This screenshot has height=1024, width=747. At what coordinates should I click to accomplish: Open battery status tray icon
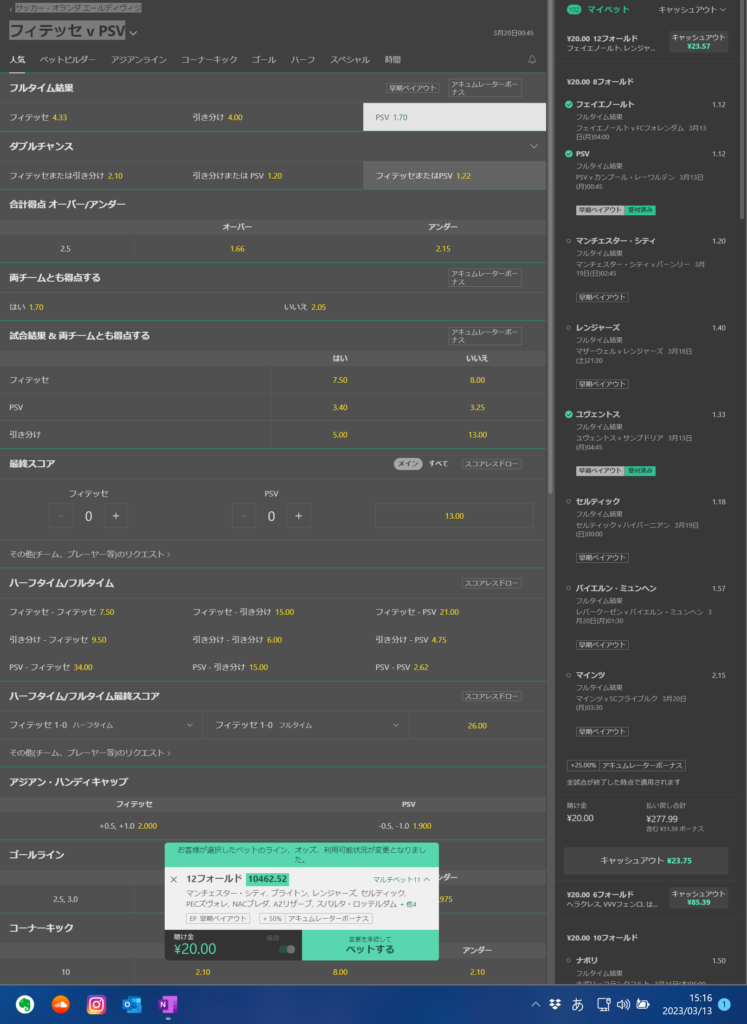click(643, 1004)
